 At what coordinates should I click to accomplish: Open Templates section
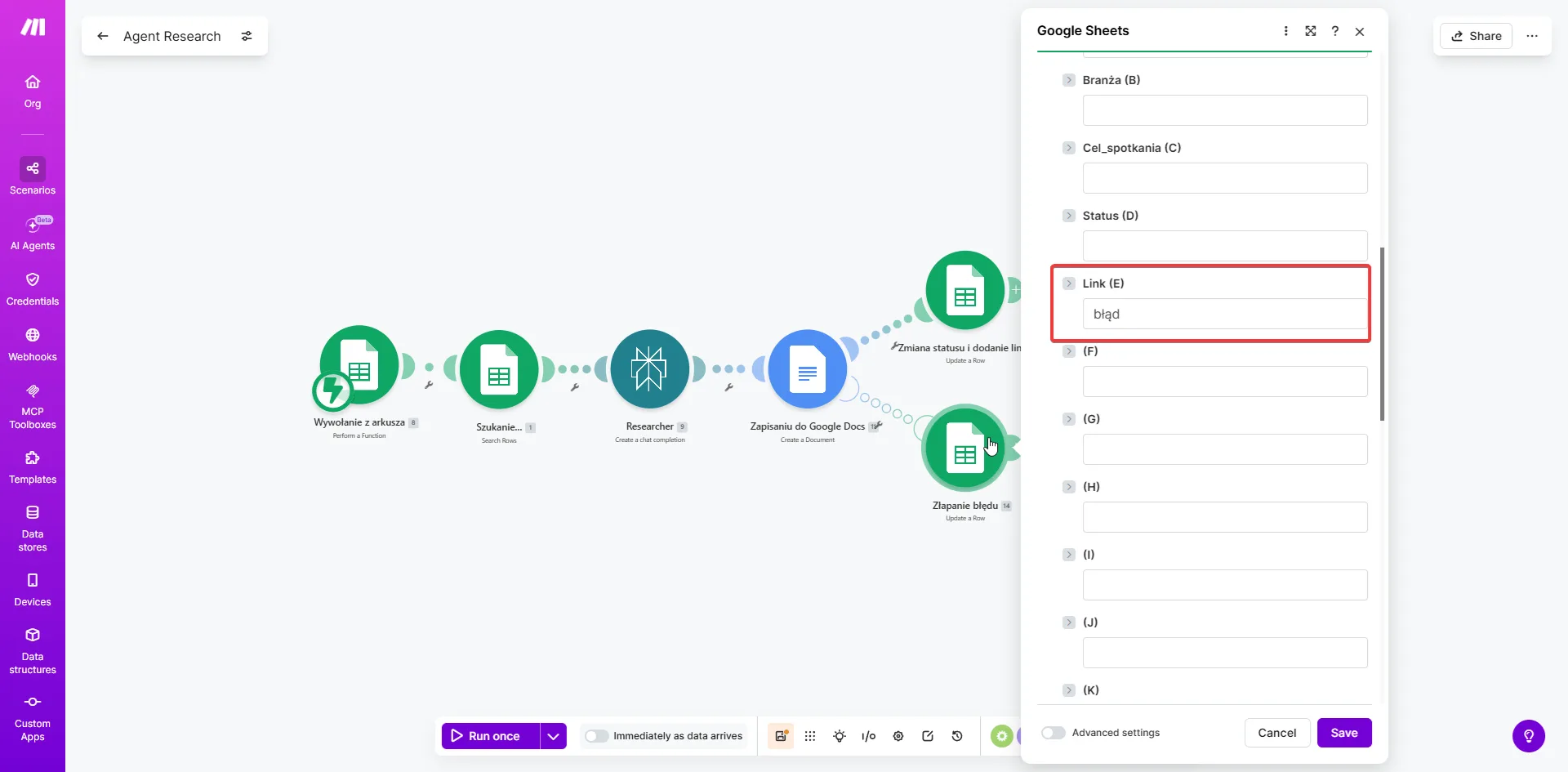(x=33, y=467)
